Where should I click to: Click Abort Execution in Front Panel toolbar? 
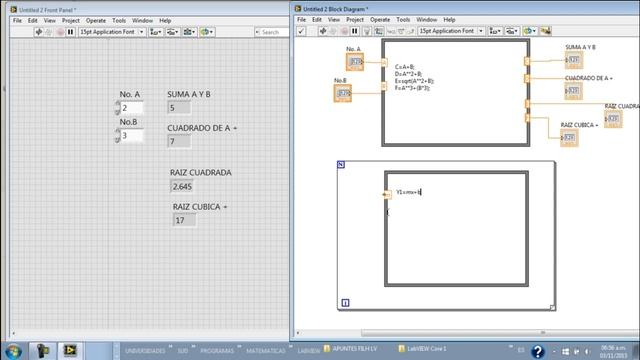click(x=60, y=32)
